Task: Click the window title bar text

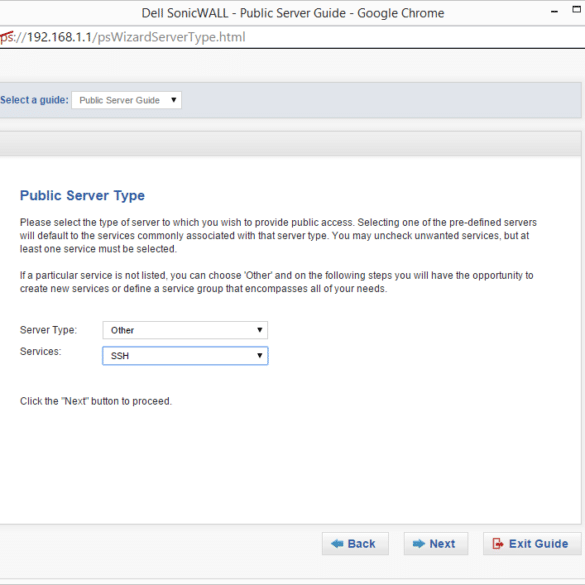Action: click(293, 13)
